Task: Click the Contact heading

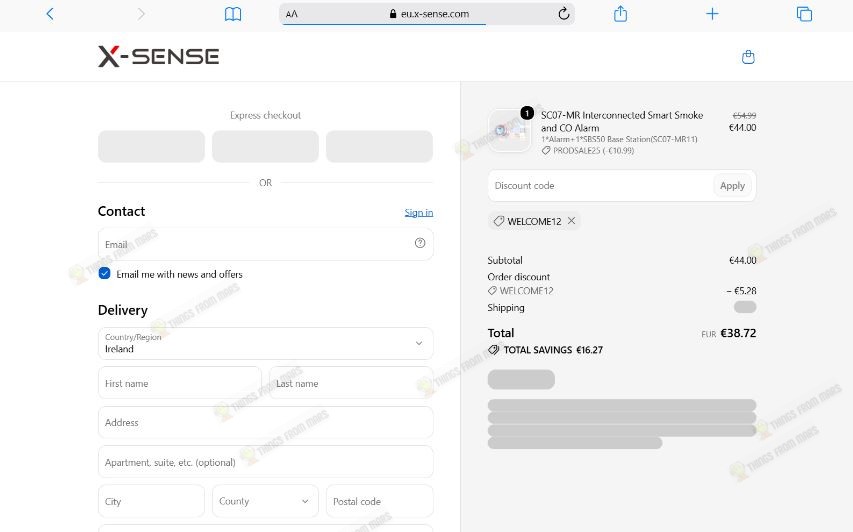Action: click(x=121, y=211)
